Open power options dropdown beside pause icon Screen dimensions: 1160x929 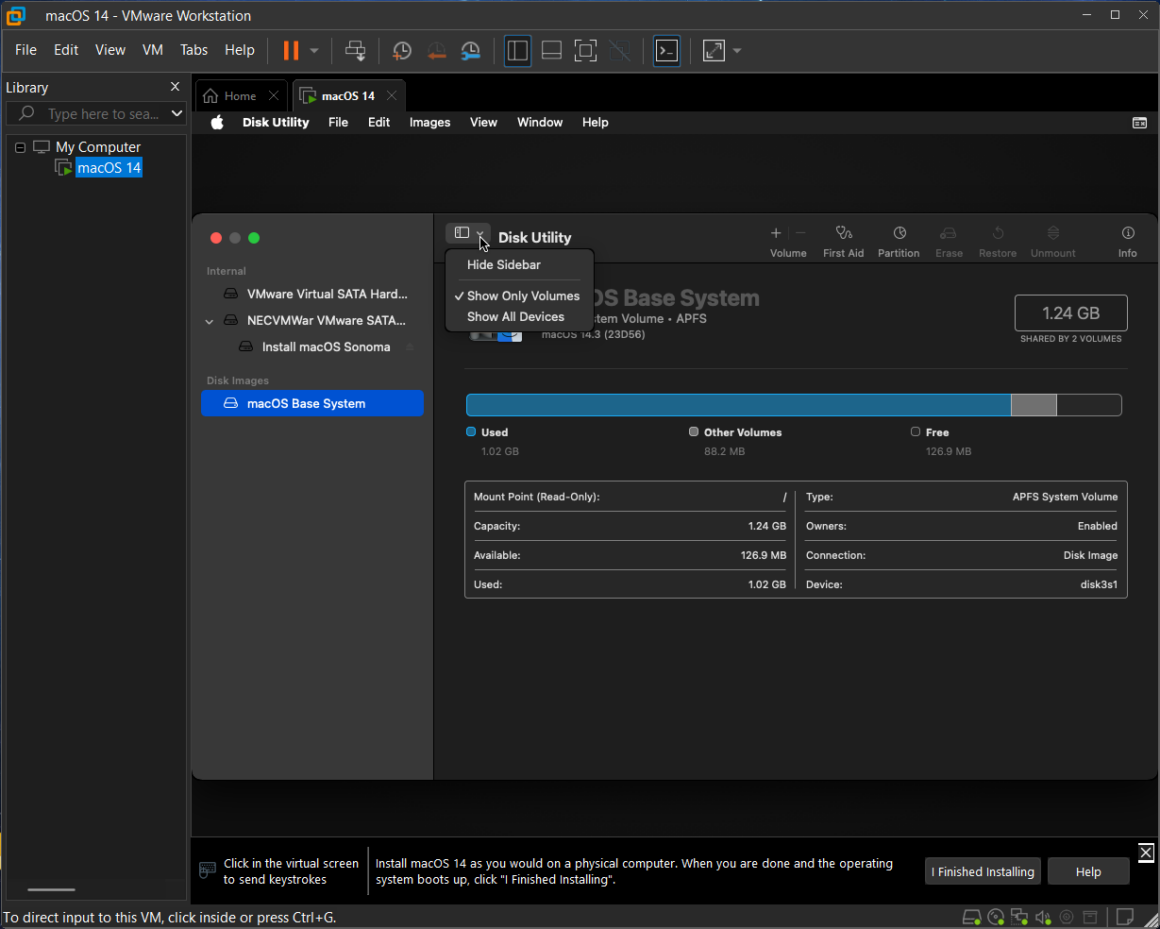pyautogui.click(x=314, y=50)
